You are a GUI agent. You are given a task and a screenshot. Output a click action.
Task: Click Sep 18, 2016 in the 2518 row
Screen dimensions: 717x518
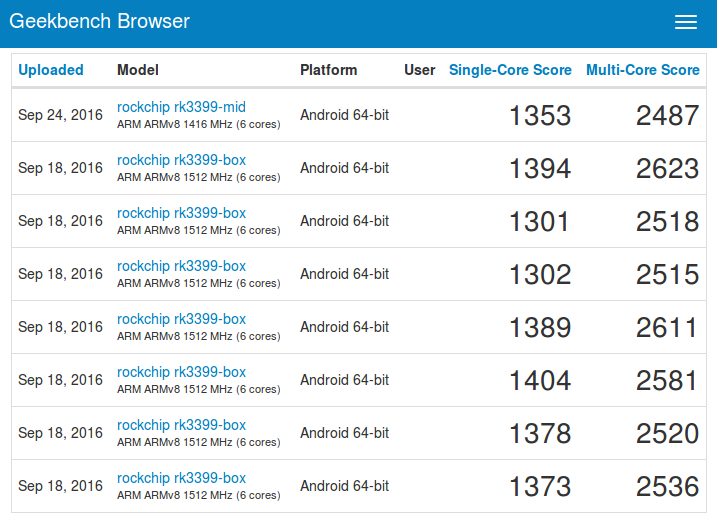point(60,221)
